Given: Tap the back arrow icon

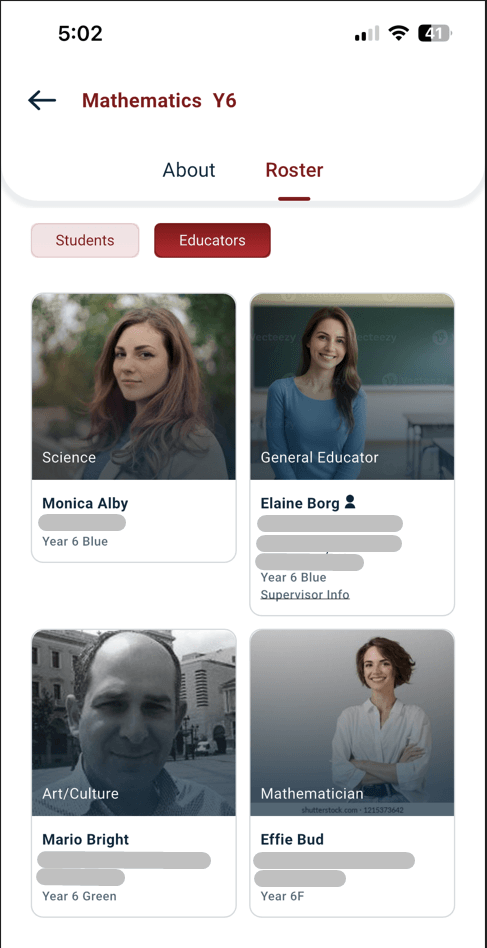Looking at the screenshot, I should tap(42, 100).
